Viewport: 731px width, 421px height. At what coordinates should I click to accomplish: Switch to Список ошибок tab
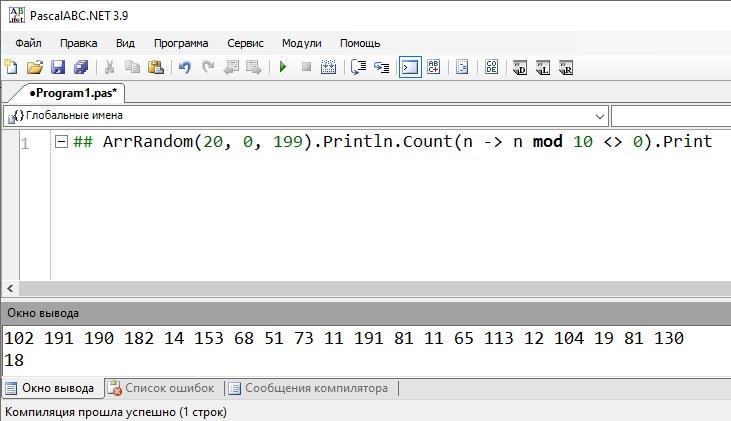tap(161, 388)
